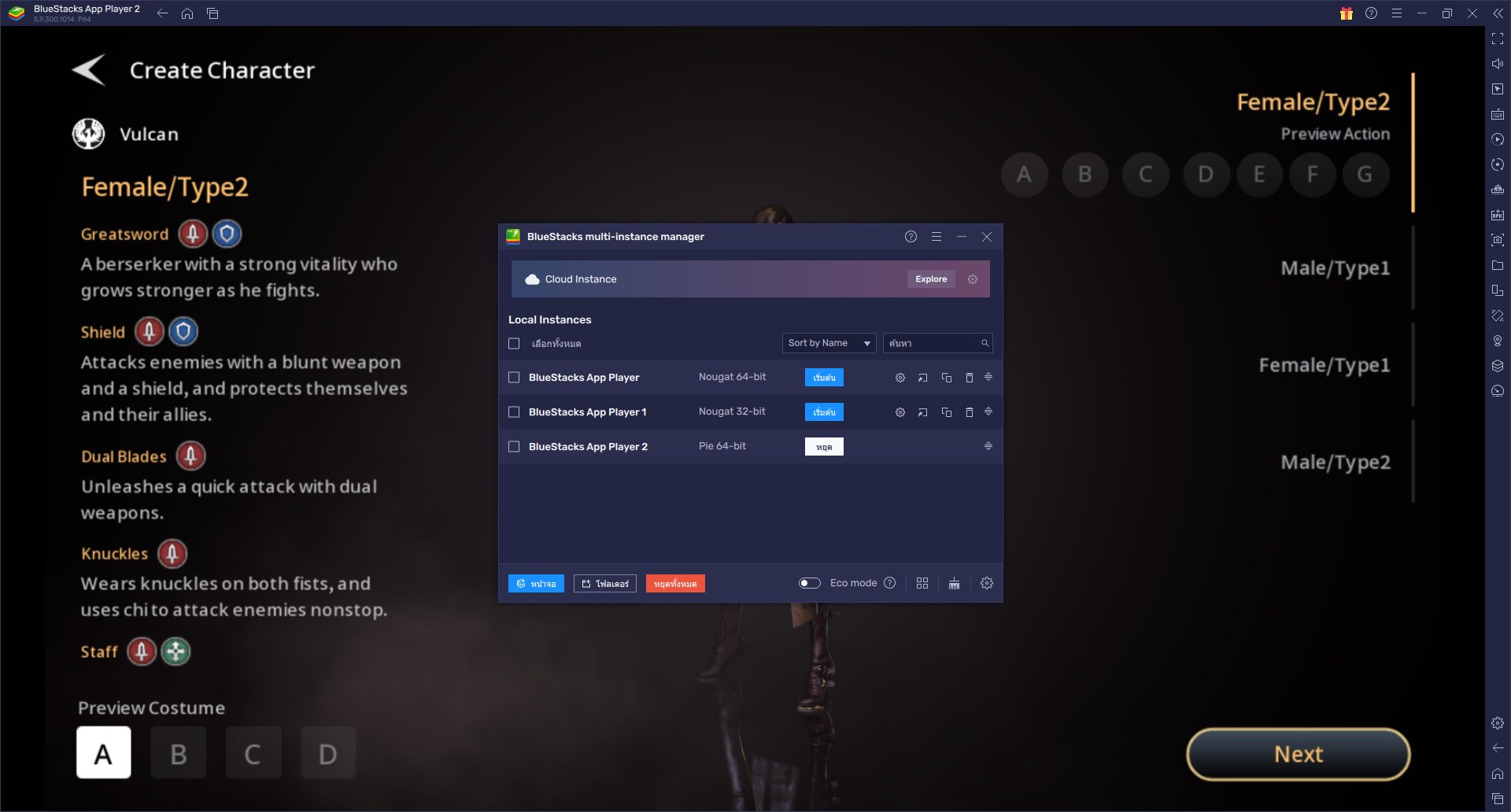Preview action D
The width and height of the screenshot is (1511, 812).
pos(1206,174)
